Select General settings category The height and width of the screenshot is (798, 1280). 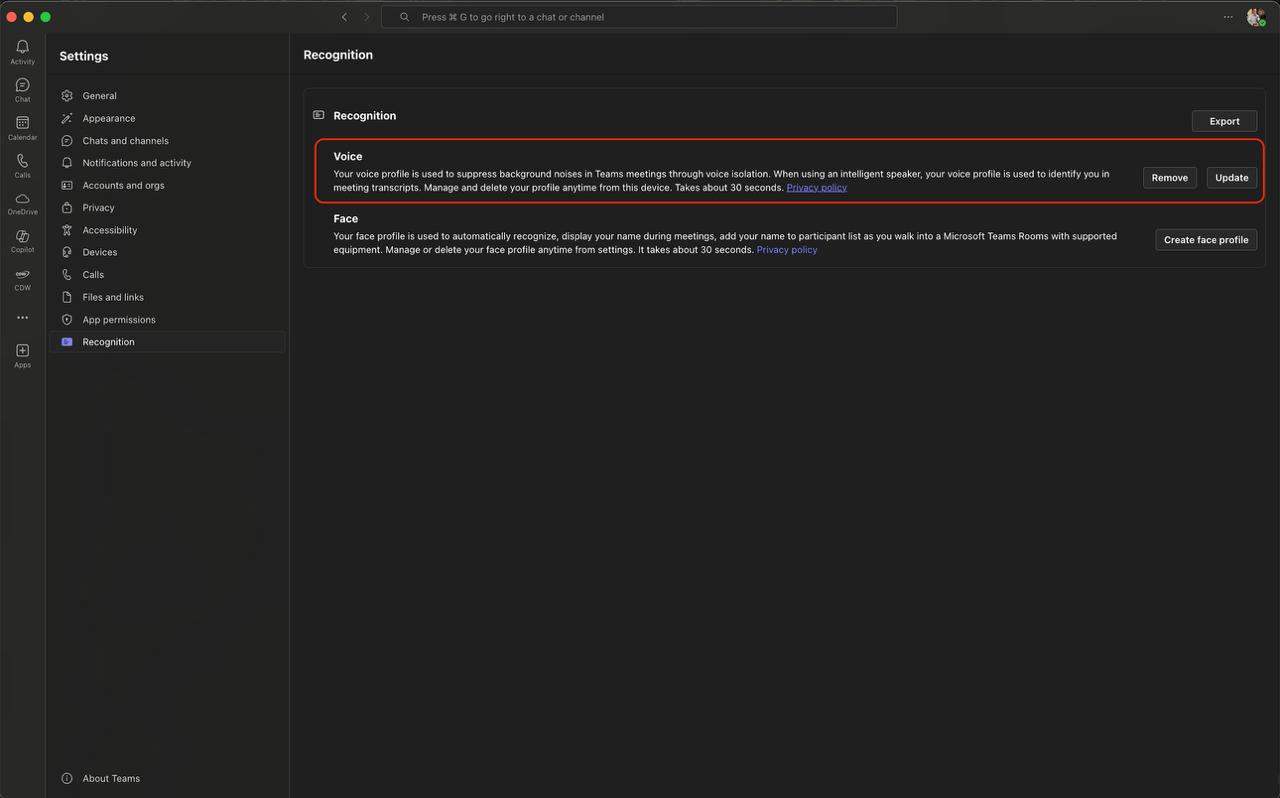[99, 96]
